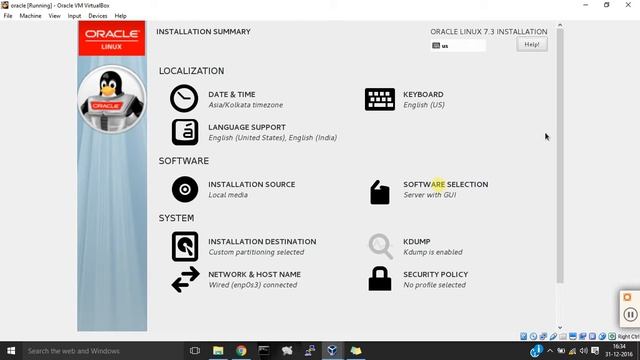Click scrollbar down arrow
Screen dimensions: 640x360
click(x=560, y=327)
